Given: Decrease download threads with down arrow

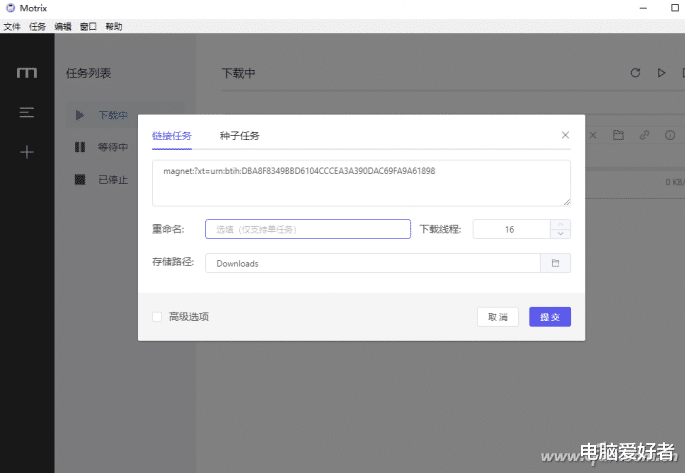Looking at the screenshot, I should tap(560, 234).
